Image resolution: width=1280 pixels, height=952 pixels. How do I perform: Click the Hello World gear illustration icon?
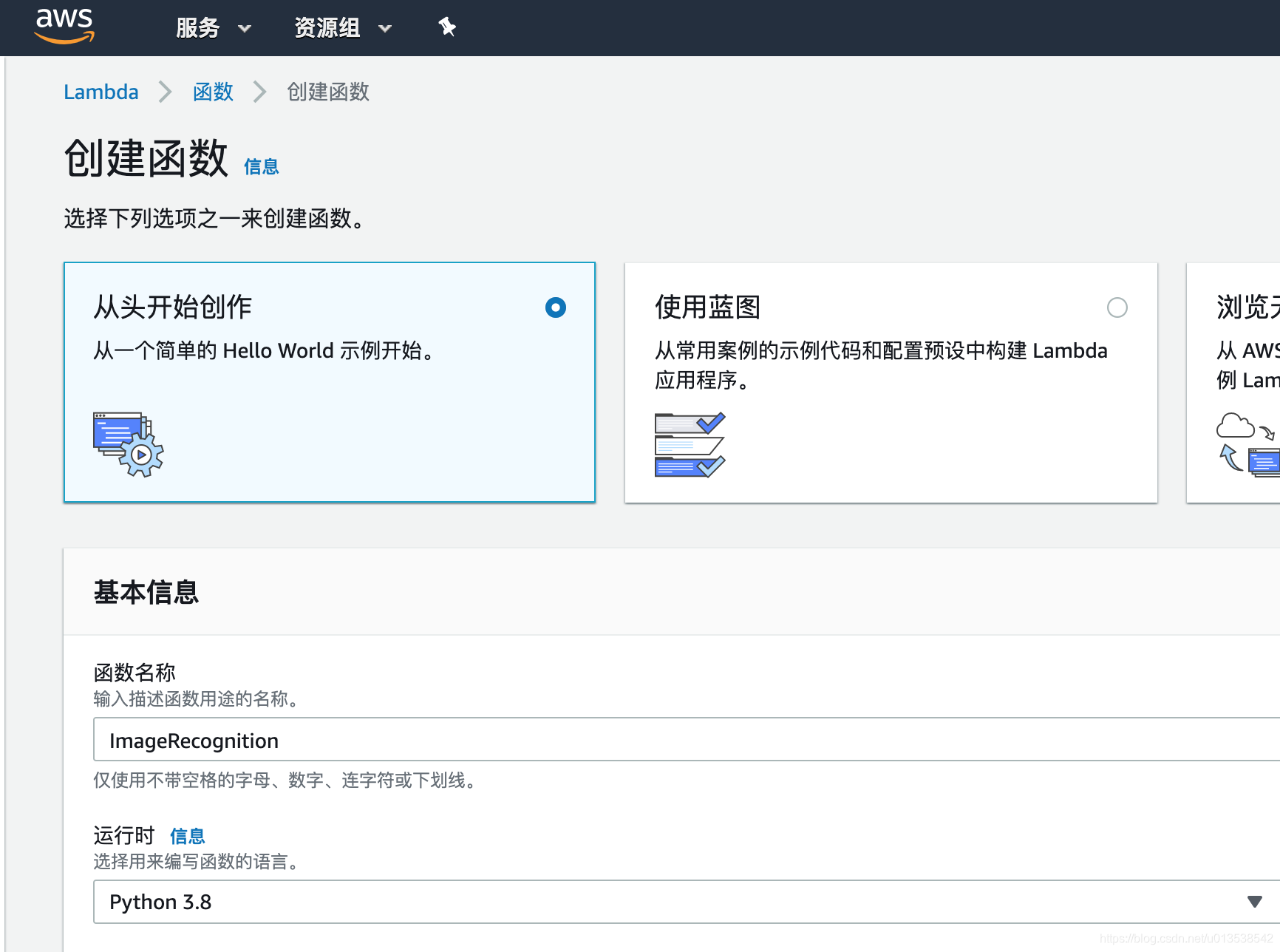pyautogui.click(x=129, y=444)
